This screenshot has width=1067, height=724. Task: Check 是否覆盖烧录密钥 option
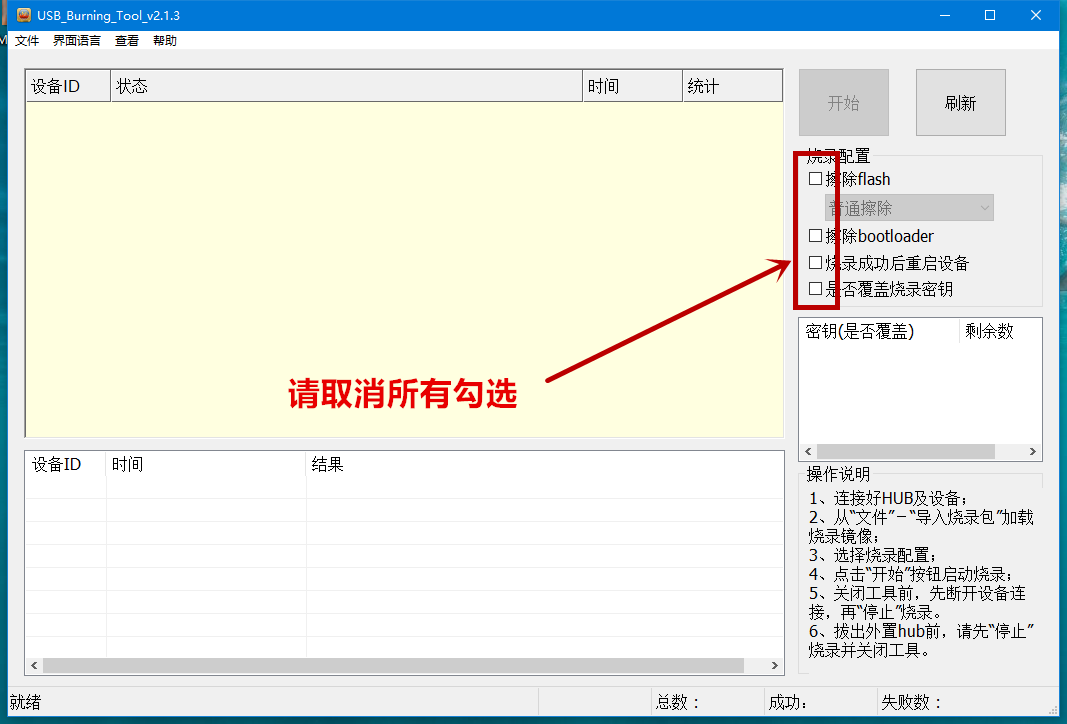point(815,290)
